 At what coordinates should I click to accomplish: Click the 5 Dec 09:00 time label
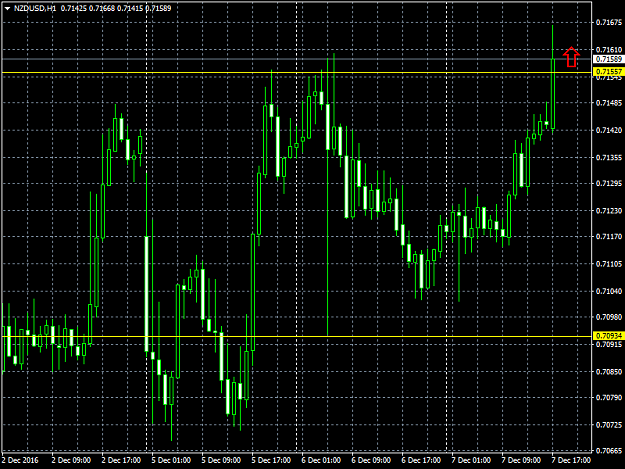click(221, 460)
